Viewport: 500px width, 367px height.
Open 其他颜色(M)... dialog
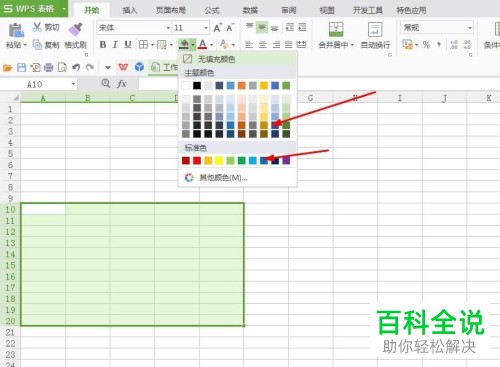[237, 178]
